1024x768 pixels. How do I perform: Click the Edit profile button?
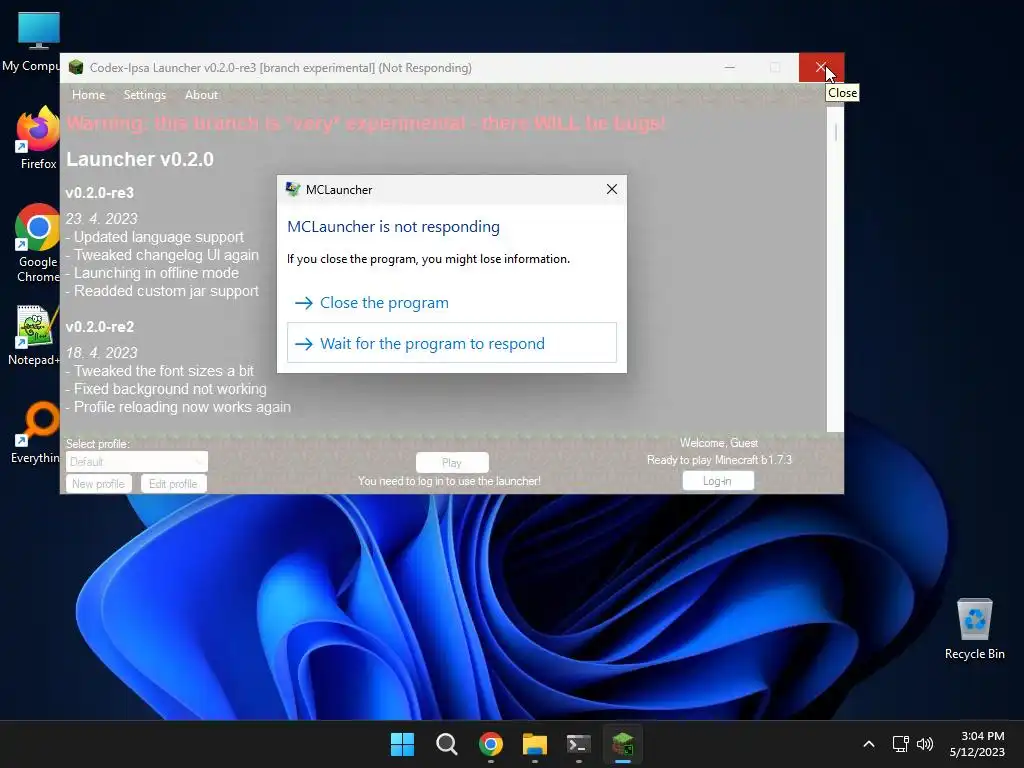(173, 484)
